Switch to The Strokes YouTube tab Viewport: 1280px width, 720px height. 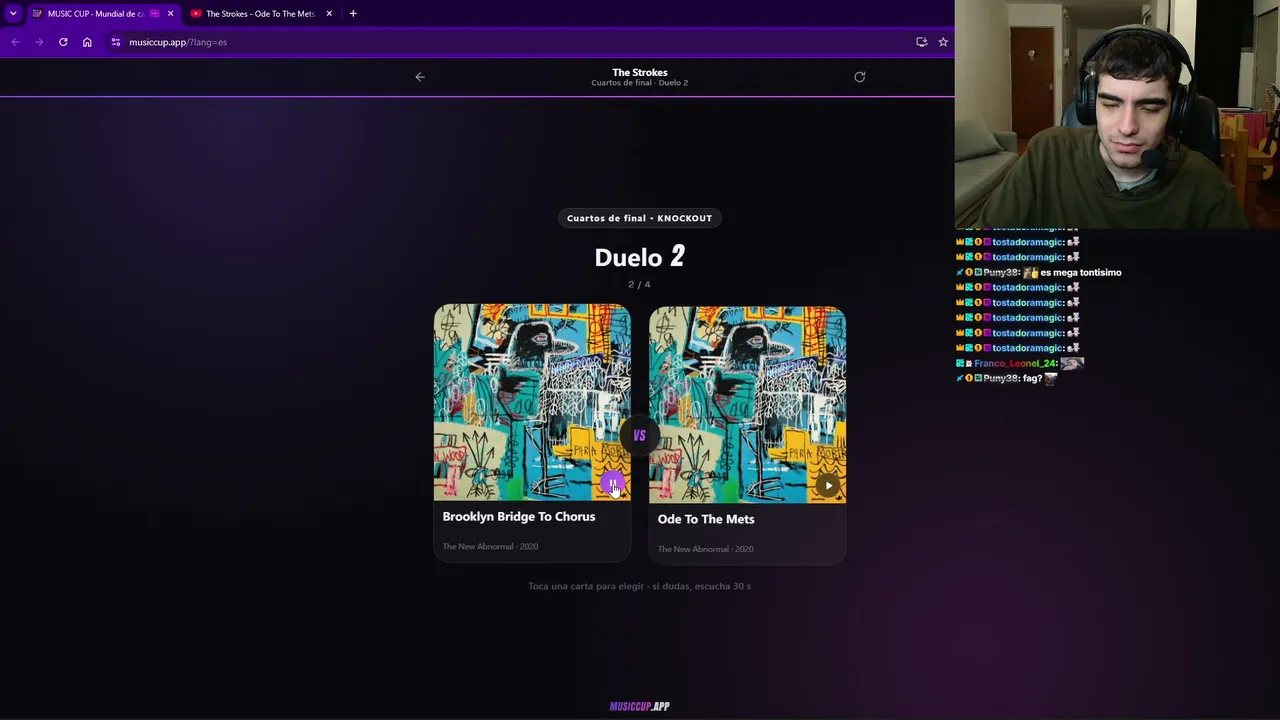tap(260, 14)
